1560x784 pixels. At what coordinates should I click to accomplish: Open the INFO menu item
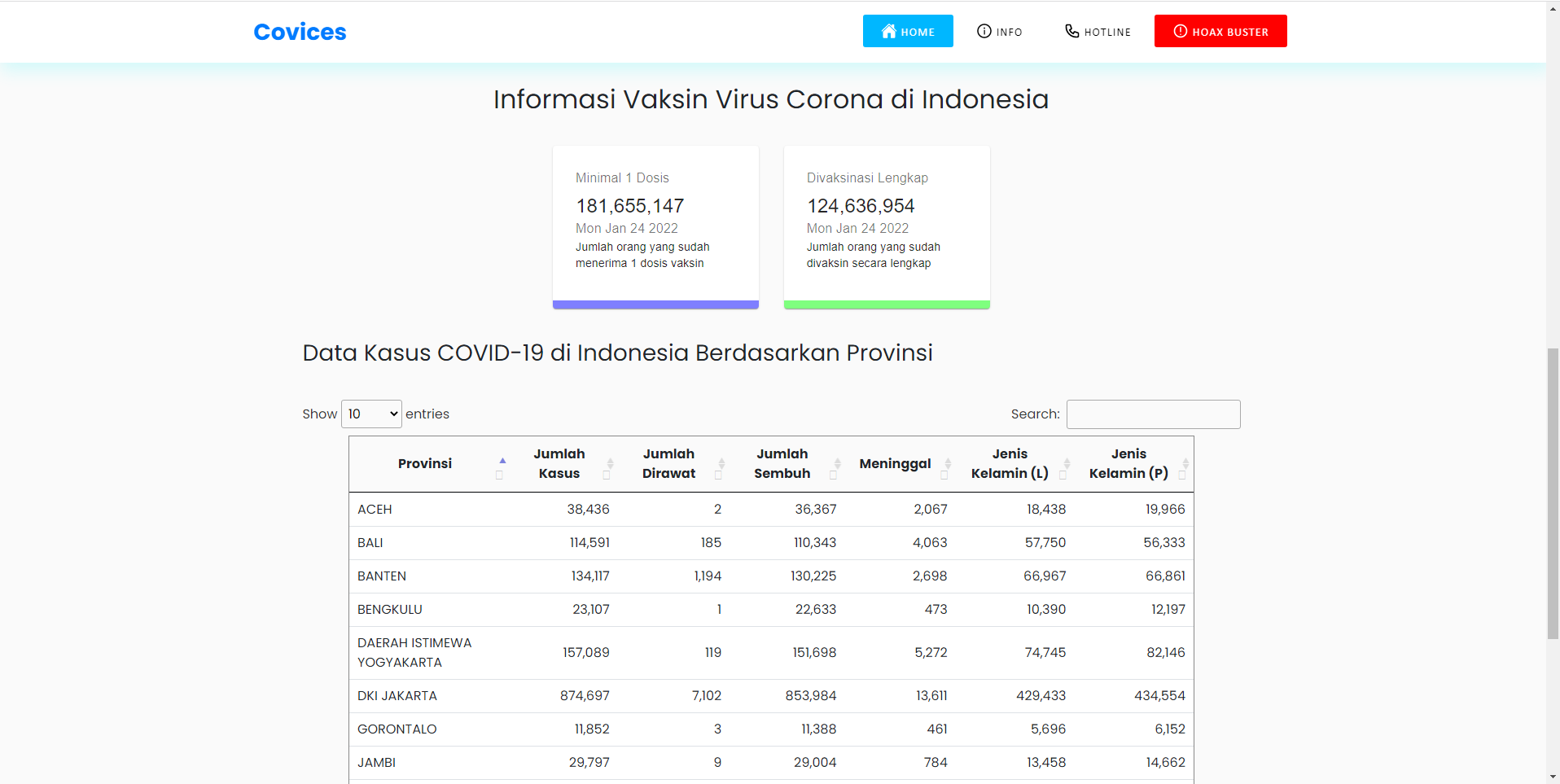pos(1000,31)
